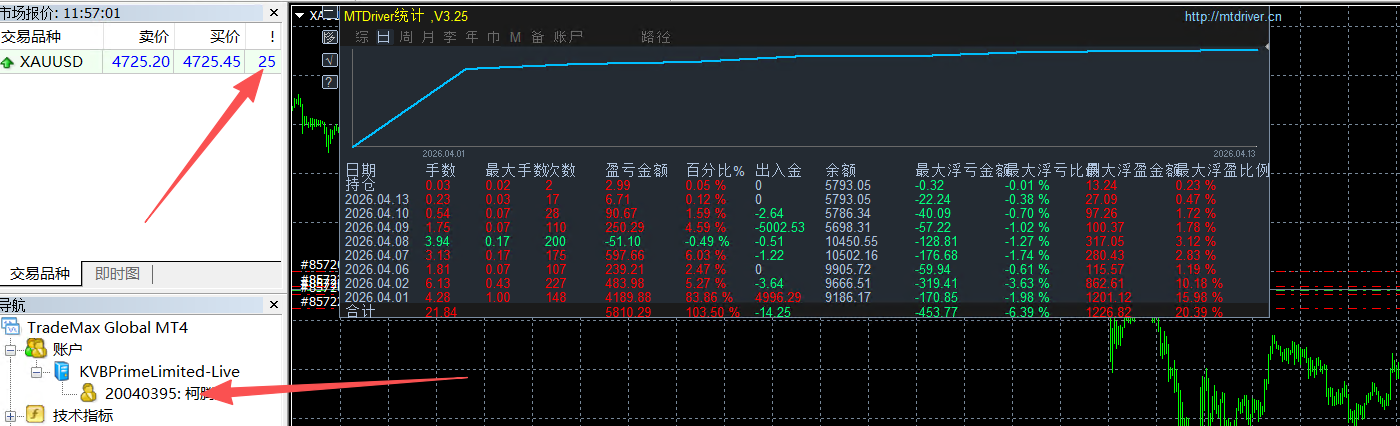Click the balance value 10450.55
The height and width of the screenshot is (426, 1400).
coord(851,241)
